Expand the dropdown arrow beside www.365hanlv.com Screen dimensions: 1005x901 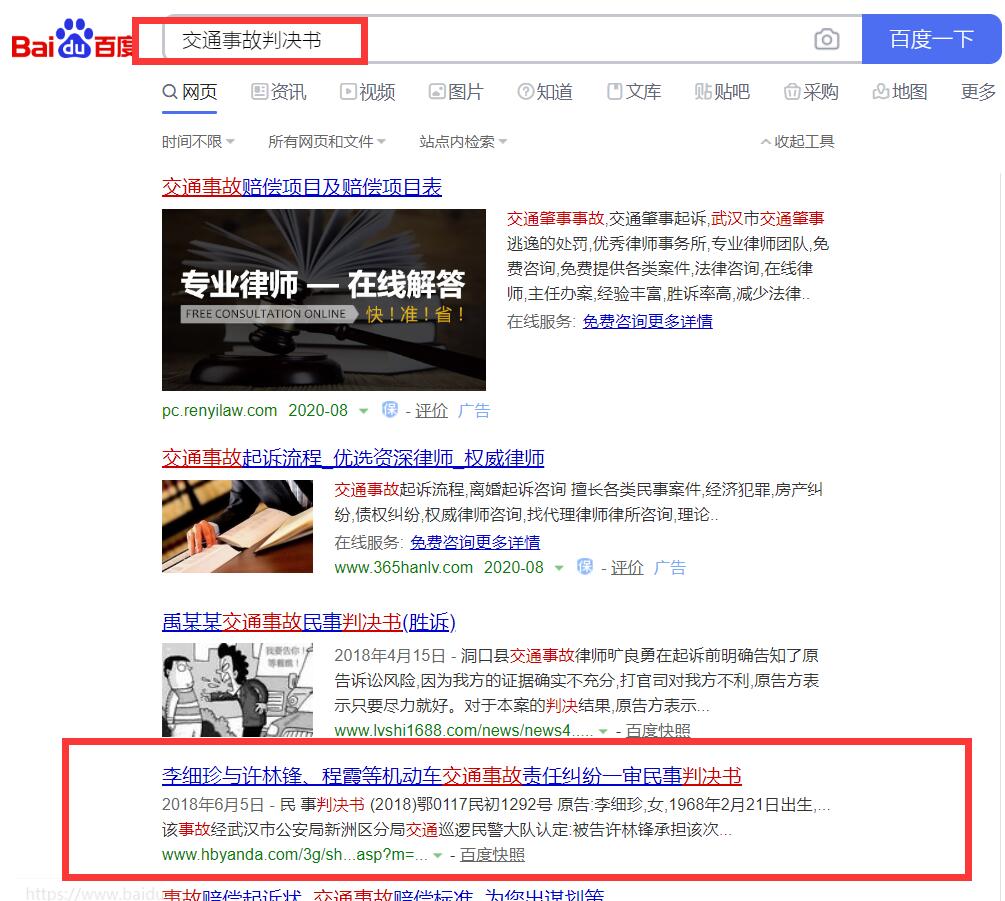pos(559,568)
